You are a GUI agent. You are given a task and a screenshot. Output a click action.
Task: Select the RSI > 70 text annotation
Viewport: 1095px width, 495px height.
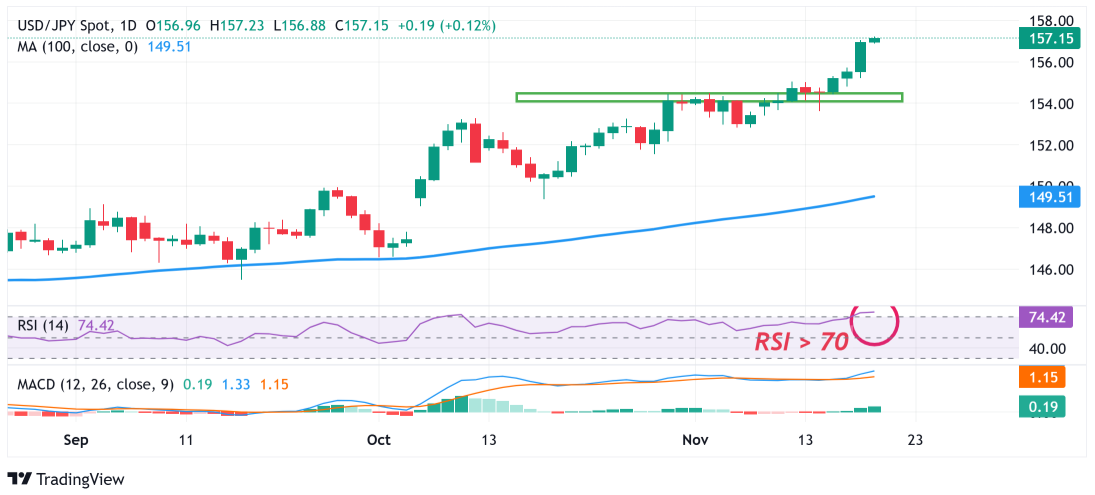802,341
